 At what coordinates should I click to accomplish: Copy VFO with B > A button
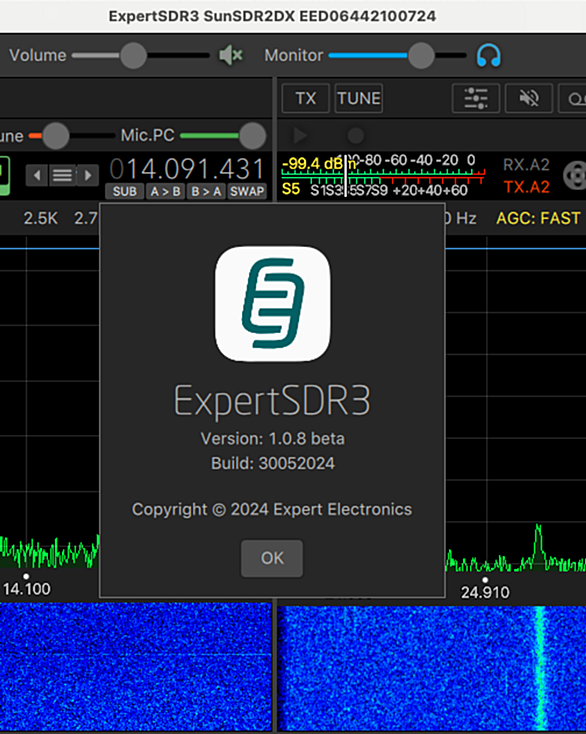pyautogui.click(x=206, y=191)
